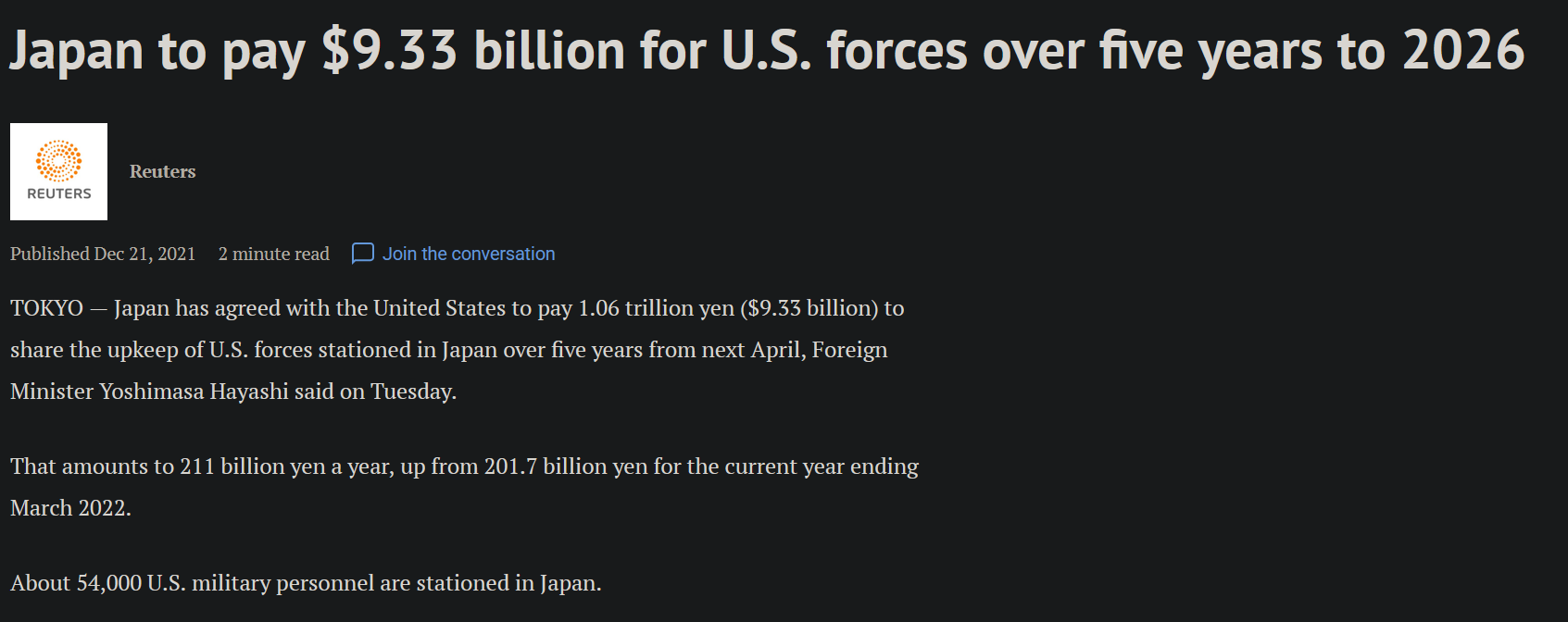Viewport: 1568px width, 622px height.
Task: Click the sentence about U.S. military personnel
Action: coord(306,583)
